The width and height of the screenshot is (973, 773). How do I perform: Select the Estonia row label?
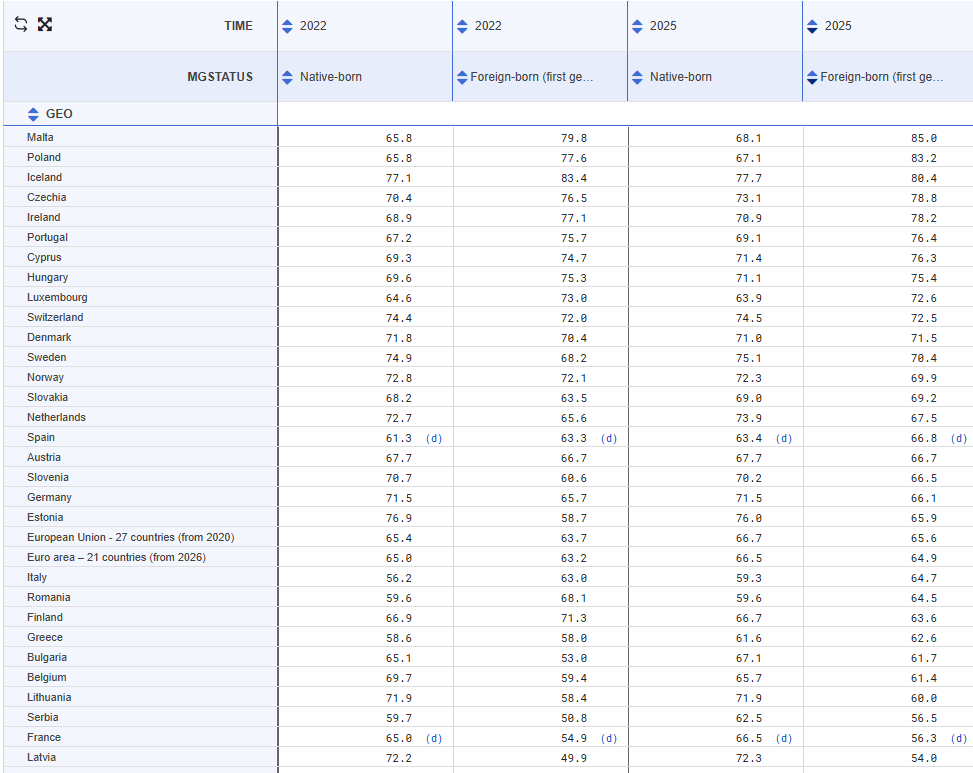[45, 517]
